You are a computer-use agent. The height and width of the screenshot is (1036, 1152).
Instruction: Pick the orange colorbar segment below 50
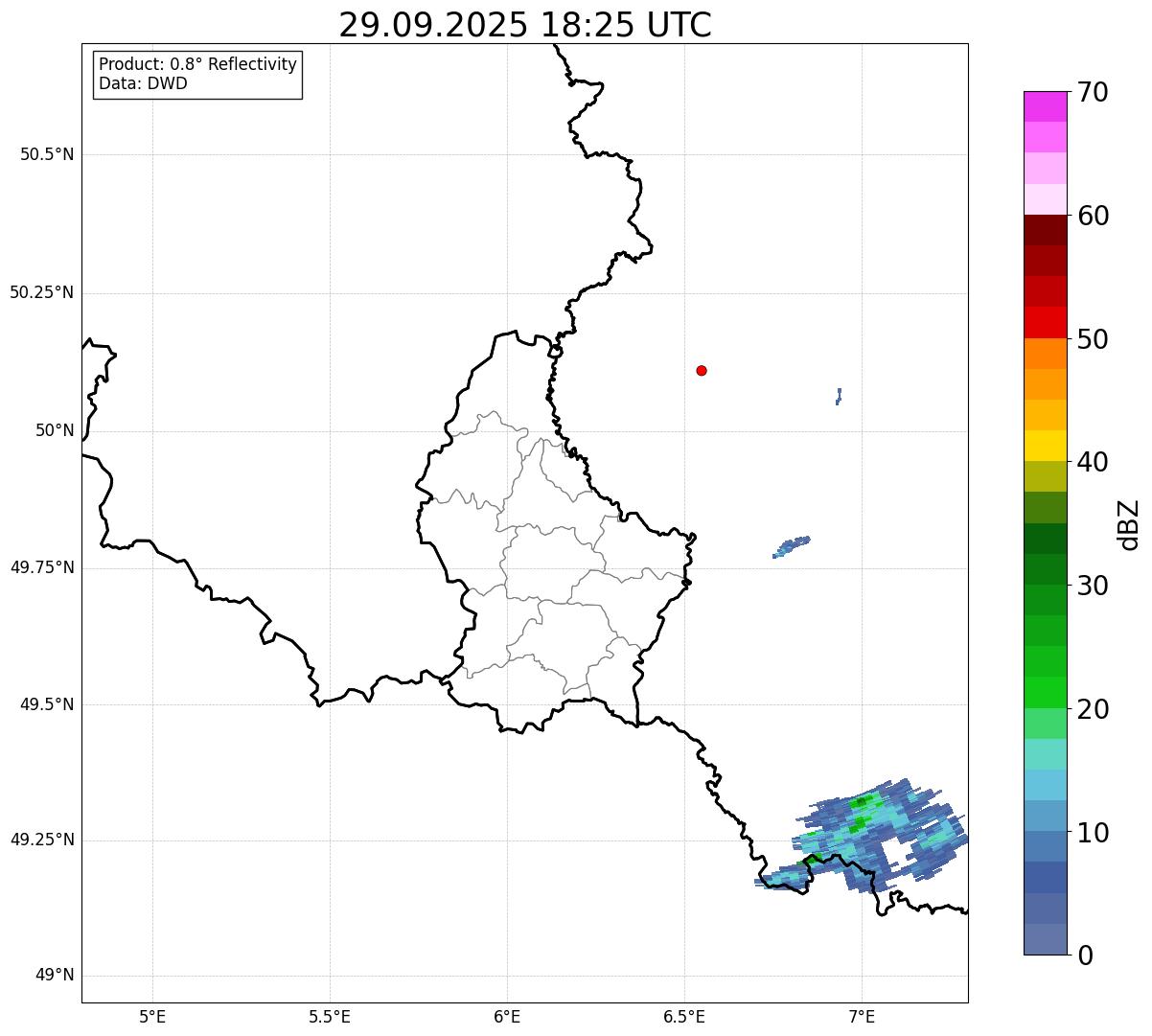(1046, 354)
